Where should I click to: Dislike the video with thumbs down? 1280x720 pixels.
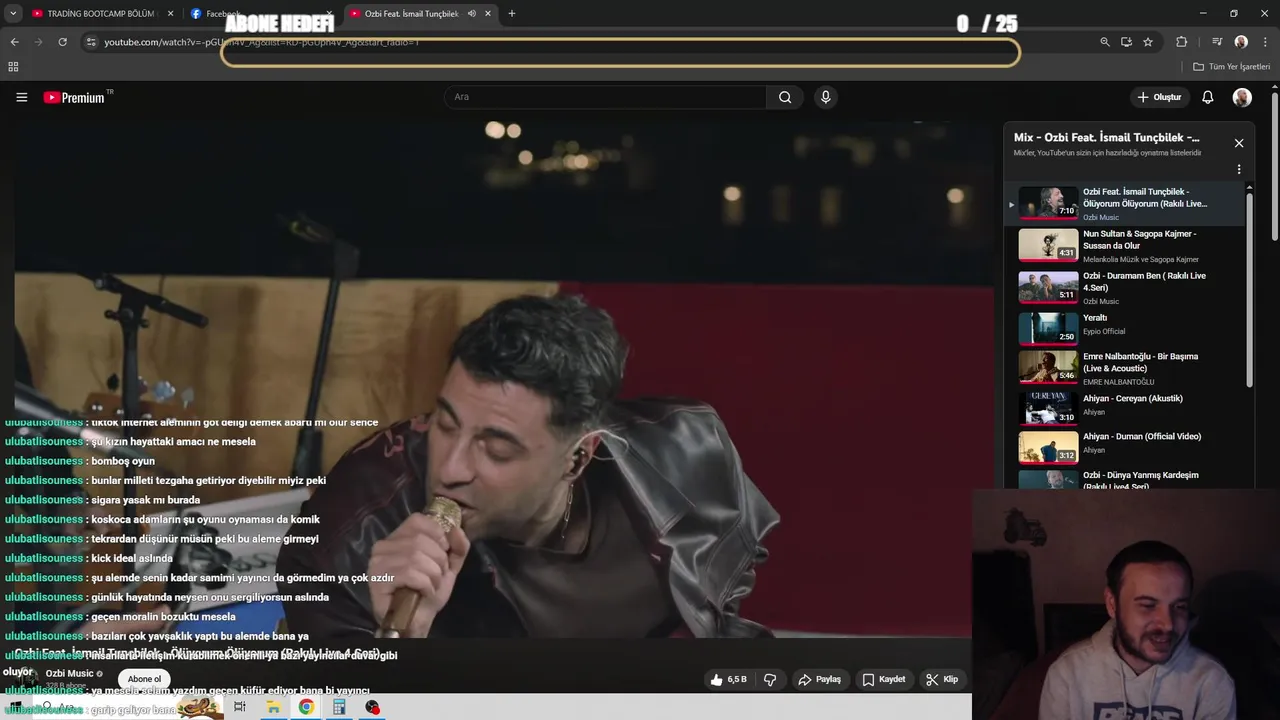click(x=770, y=679)
